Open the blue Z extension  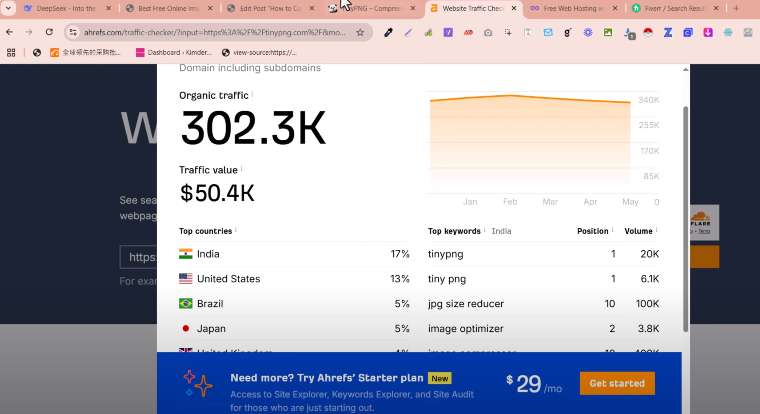tap(668, 32)
